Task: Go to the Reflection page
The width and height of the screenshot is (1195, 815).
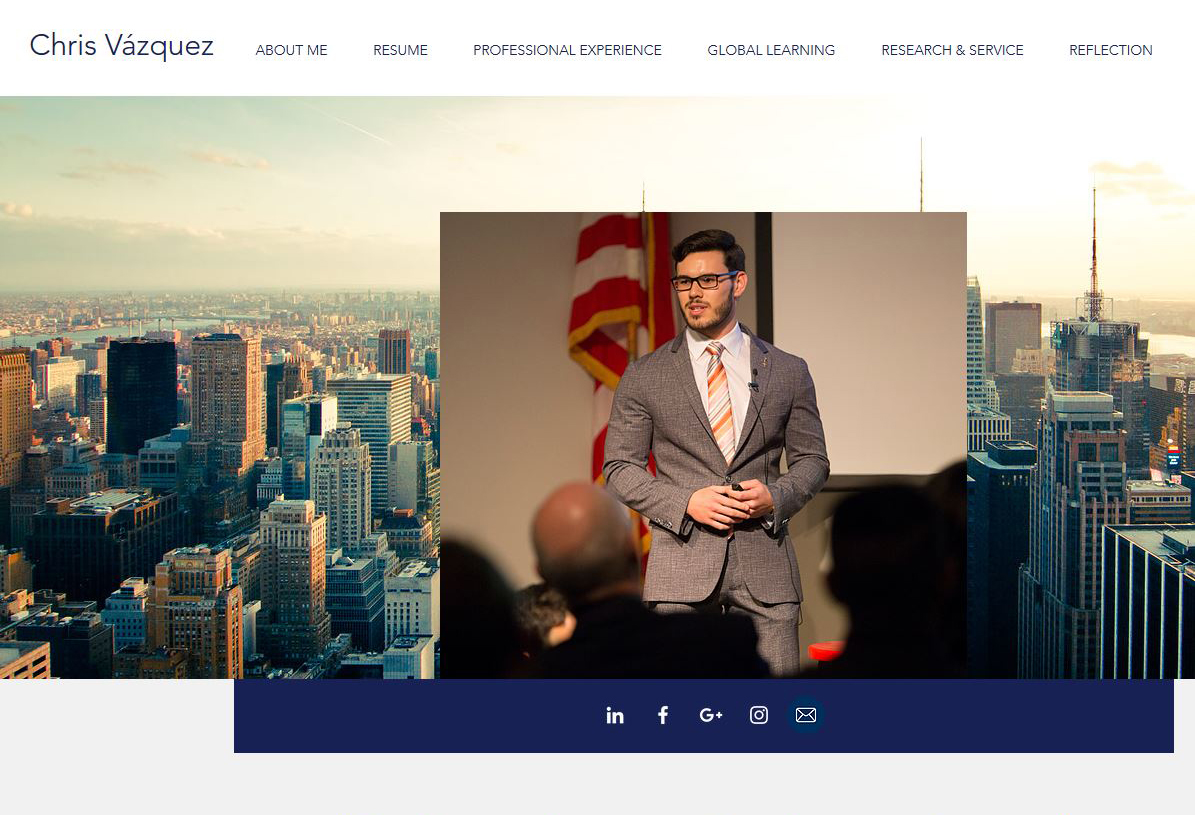Action: [x=1110, y=50]
